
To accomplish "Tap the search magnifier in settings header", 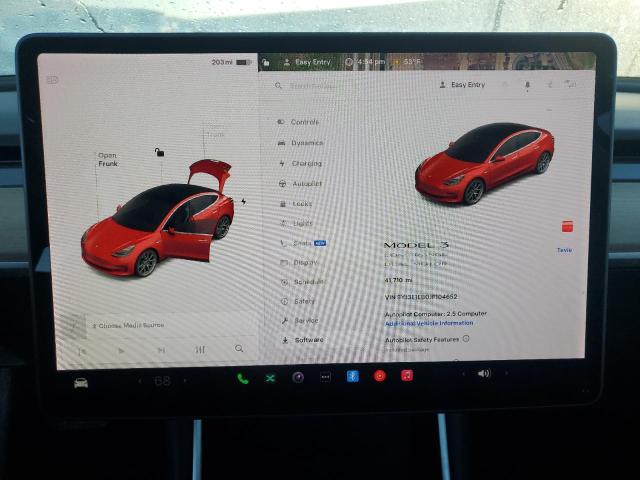I will pos(278,85).
